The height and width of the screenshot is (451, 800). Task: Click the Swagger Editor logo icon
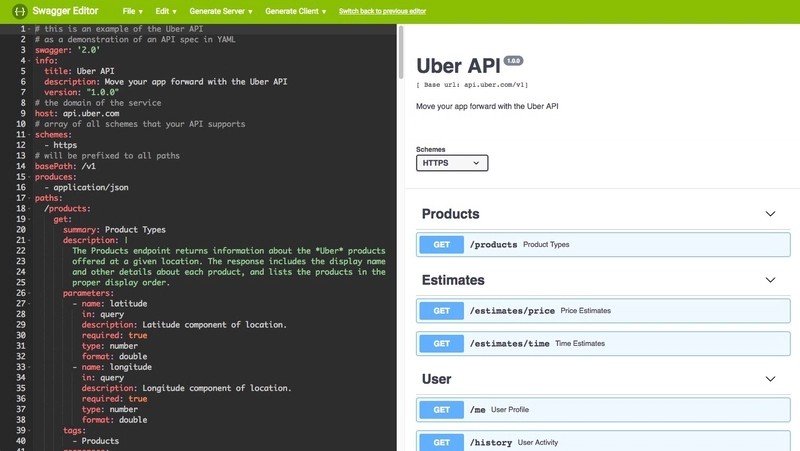19,11
